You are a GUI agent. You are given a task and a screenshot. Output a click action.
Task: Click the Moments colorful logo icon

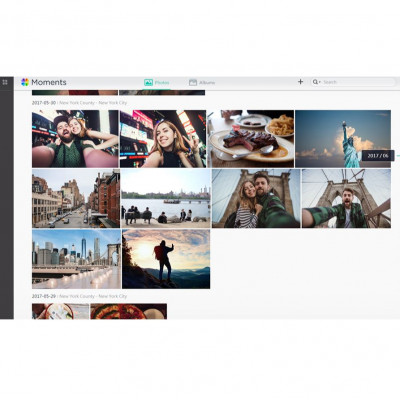(x=25, y=82)
